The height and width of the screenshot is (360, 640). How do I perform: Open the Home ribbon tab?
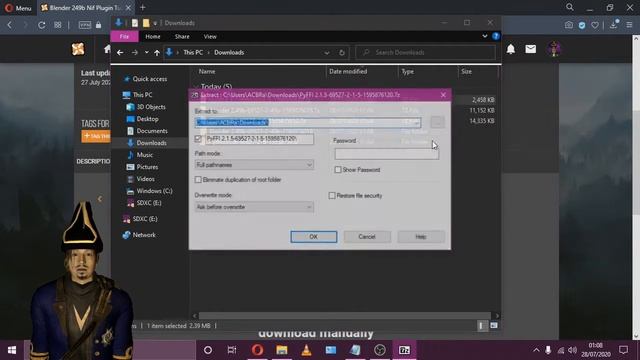click(x=153, y=37)
